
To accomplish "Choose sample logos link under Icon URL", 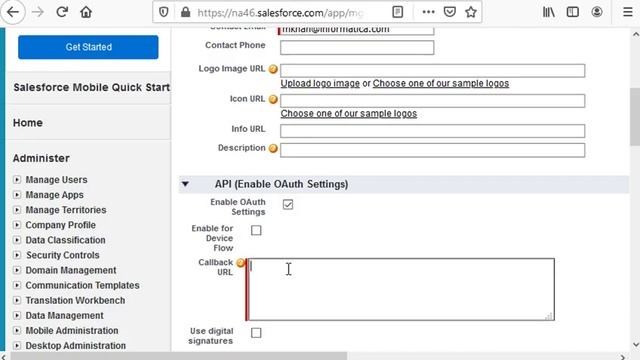I will [349, 113].
